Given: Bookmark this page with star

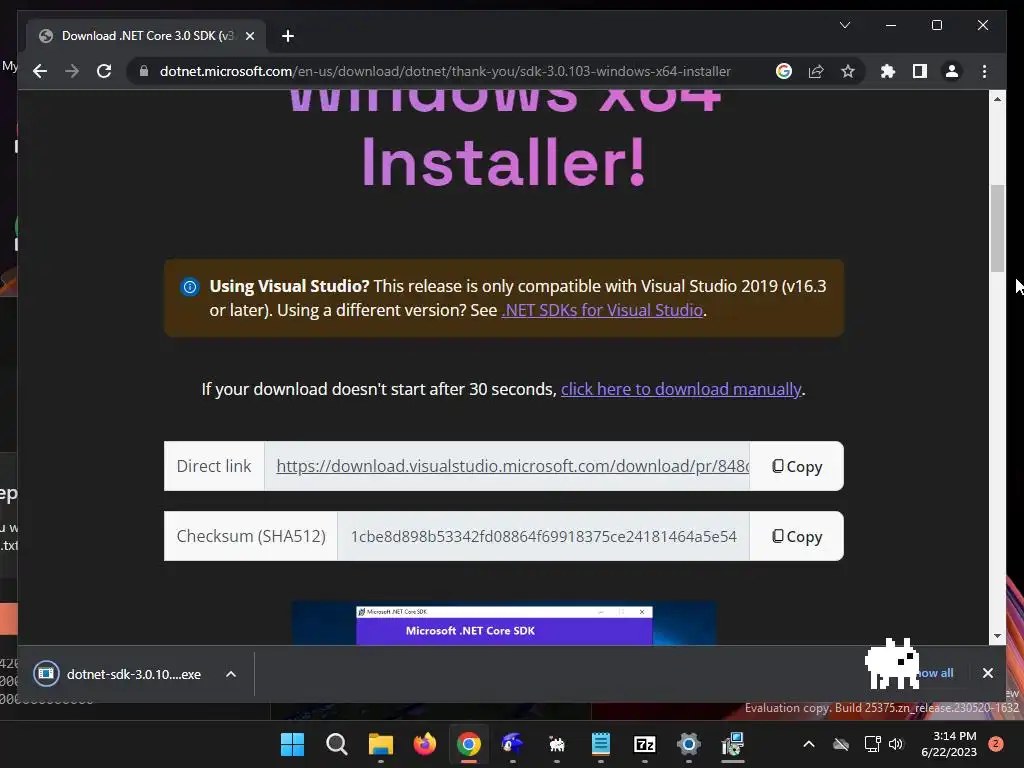Looking at the screenshot, I should [848, 71].
